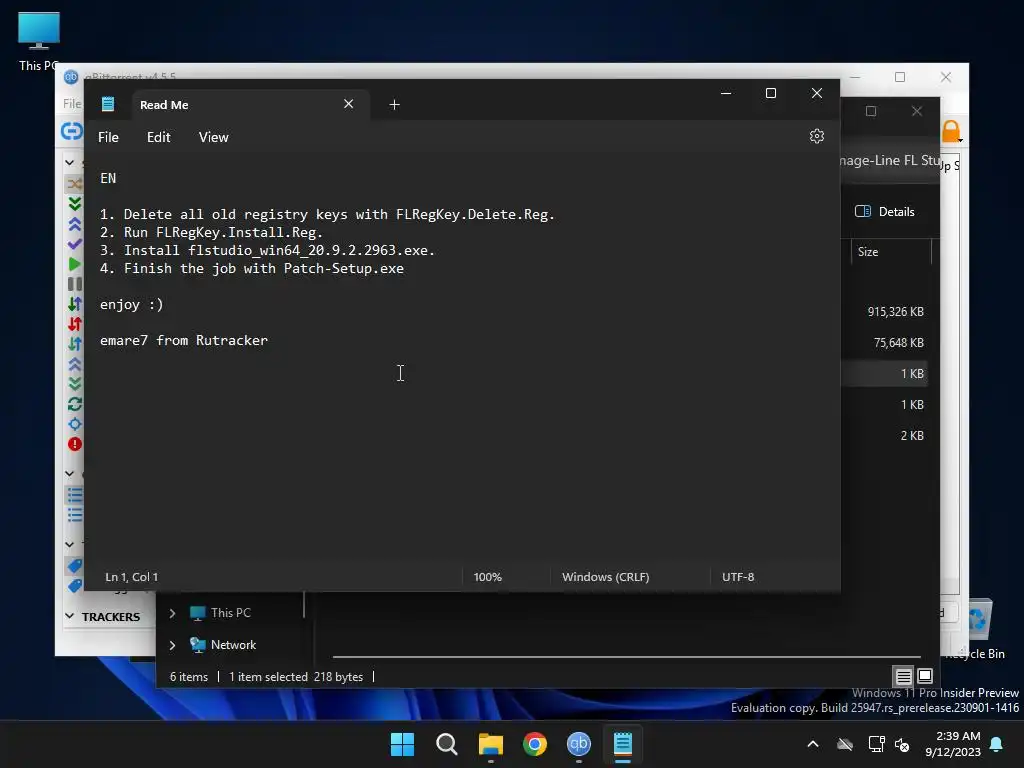Open This PC desktop icon
The width and height of the screenshot is (1024, 768).
[x=39, y=41]
